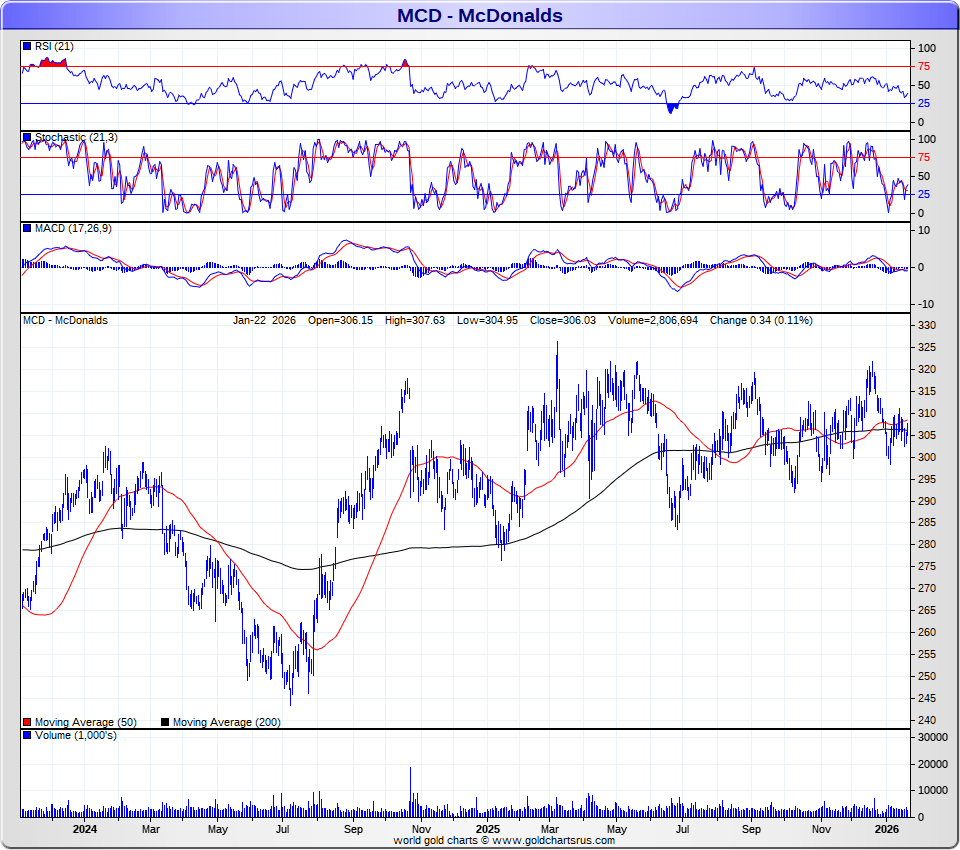
Task: Click the red Moving Average (50) swatch
Action: coord(26,722)
